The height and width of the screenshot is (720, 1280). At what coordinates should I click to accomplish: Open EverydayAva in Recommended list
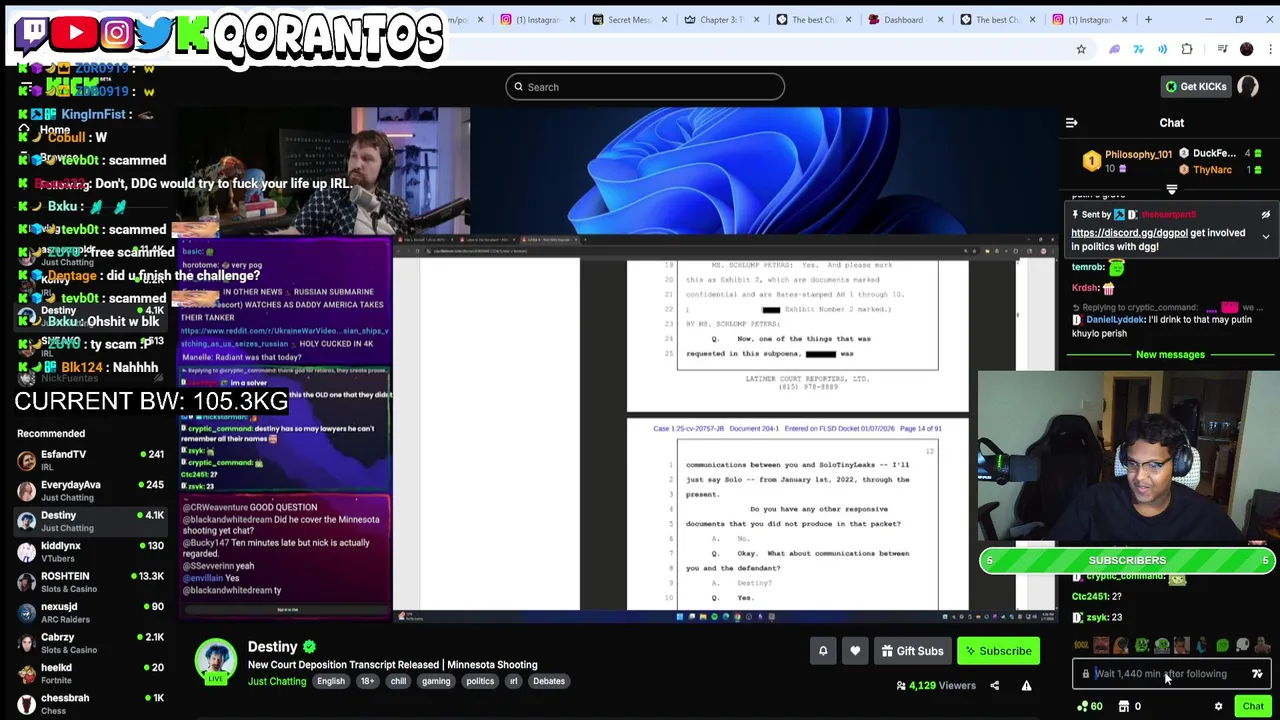90,491
